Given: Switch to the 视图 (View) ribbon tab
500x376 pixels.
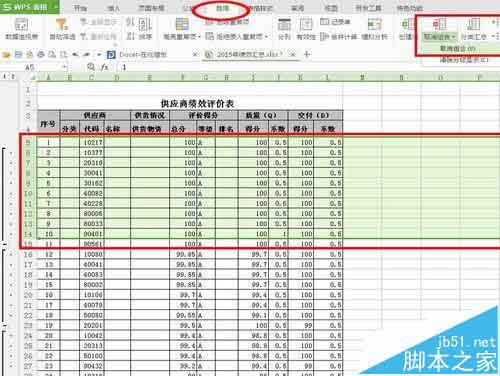Looking at the screenshot, I should (x=331, y=8).
